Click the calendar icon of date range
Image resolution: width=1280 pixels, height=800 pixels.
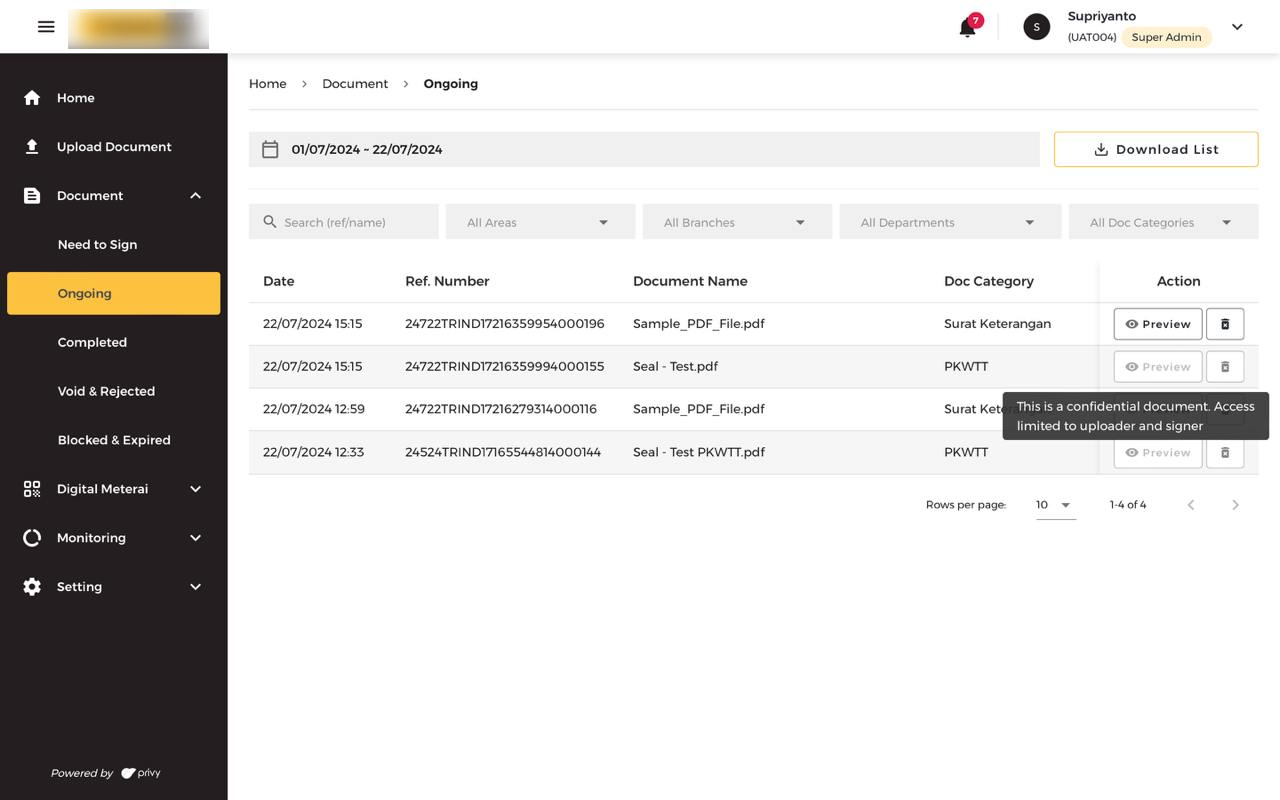click(270, 149)
